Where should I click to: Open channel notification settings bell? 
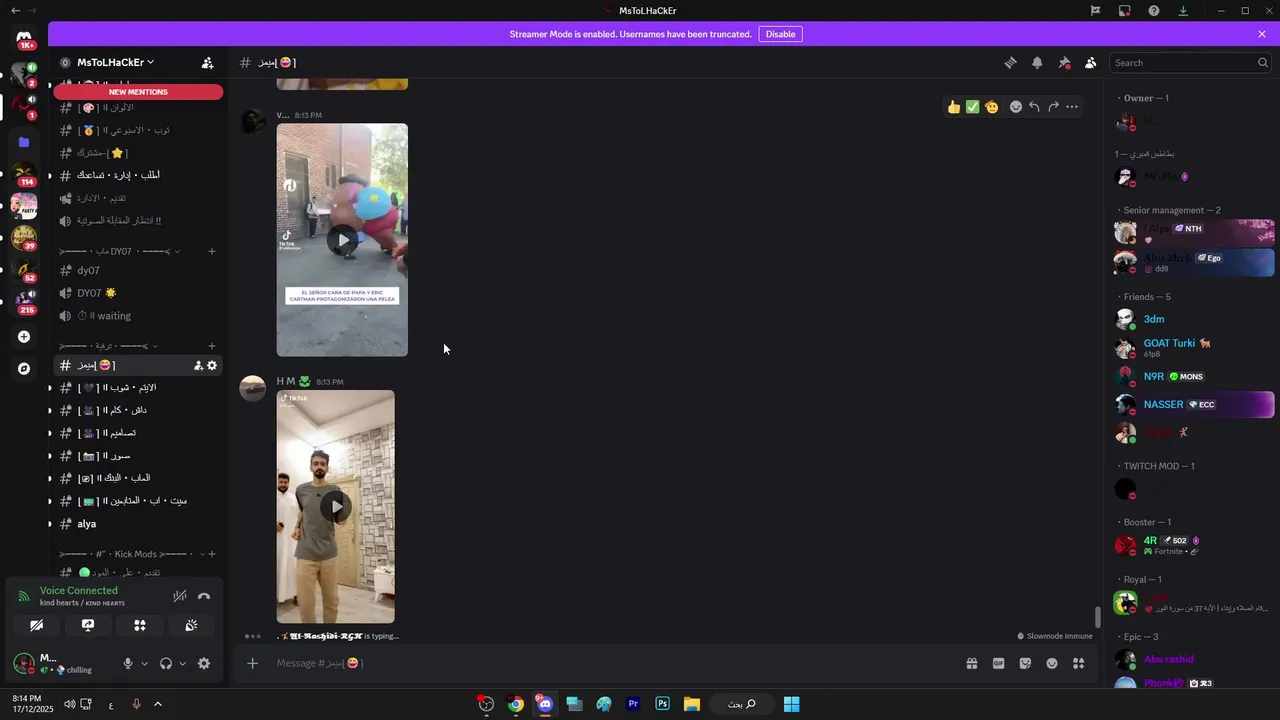pyautogui.click(x=1037, y=62)
